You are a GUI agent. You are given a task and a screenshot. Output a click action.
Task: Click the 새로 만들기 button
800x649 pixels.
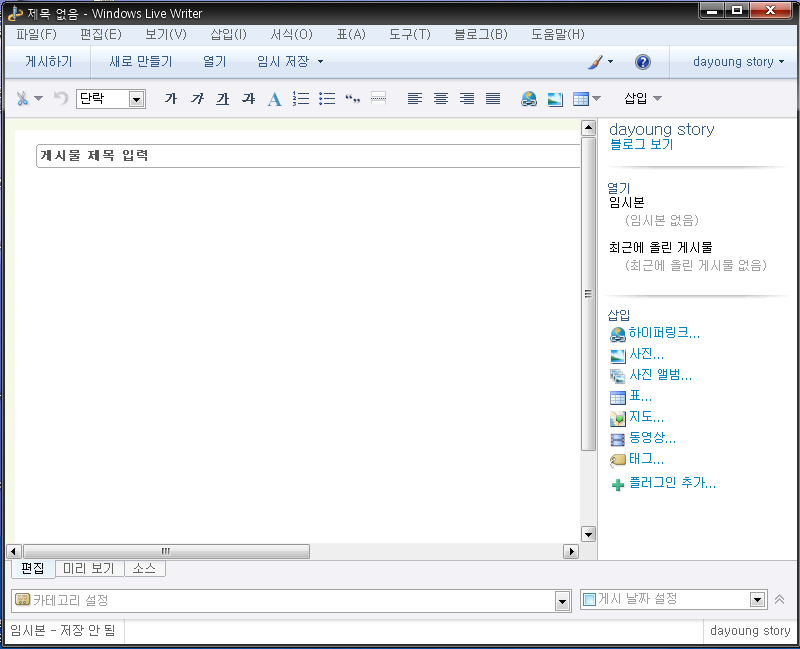pyautogui.click(x=141, y=62)
